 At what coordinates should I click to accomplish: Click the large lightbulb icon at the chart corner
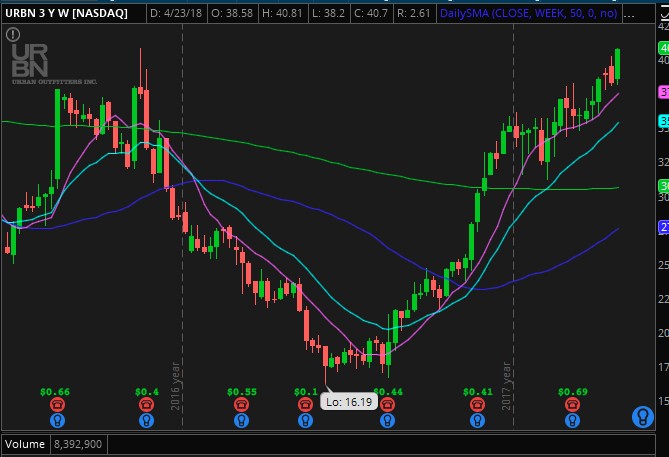(x=643, y=416)
